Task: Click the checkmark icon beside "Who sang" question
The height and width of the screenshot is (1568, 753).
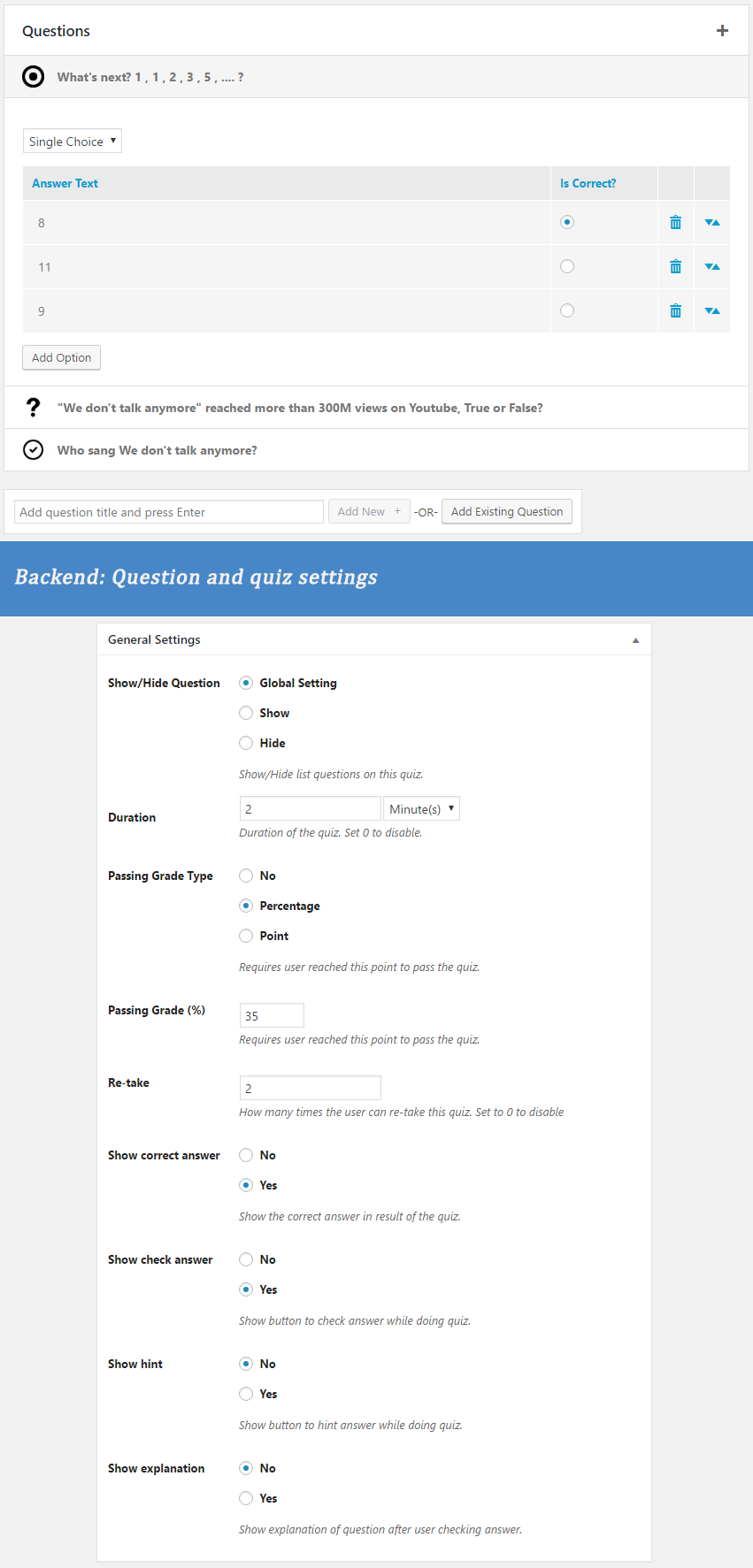Action: tap(33, 450)
